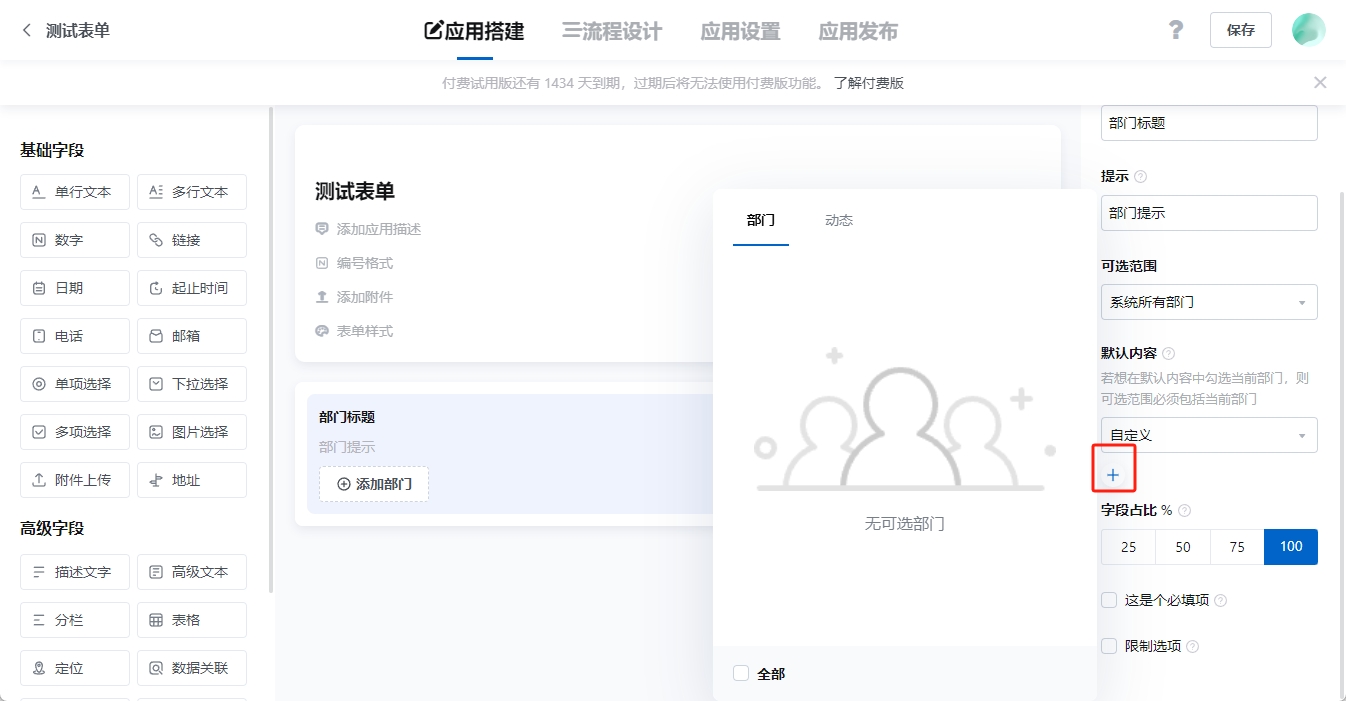The height and width of the screenshot is (701, 1346).
Task: Click the 单项选择 field icon
Action: 74,383
